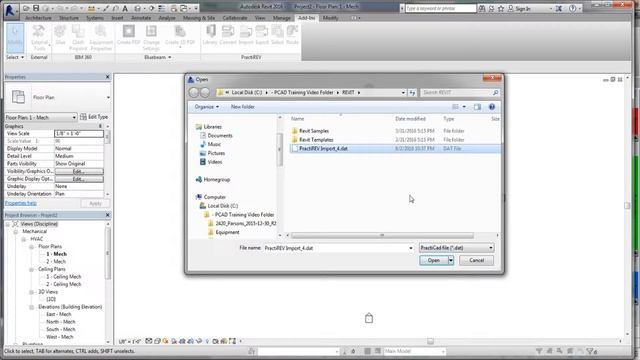Open External Tools in the ribbon
Screen dimensions: 640x360
click(39, 38)
